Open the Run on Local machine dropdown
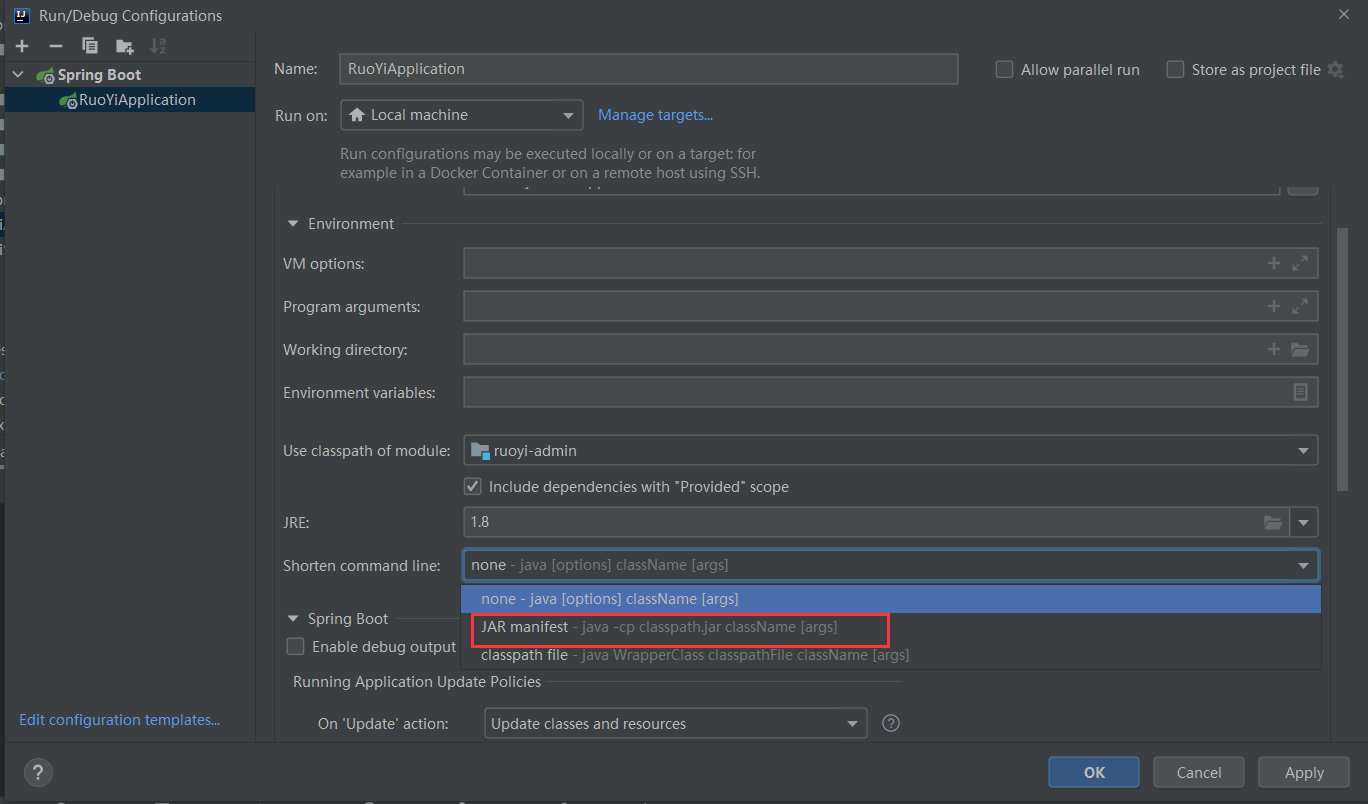This screenshot has width=1368, height=804. tap(461, 115)
